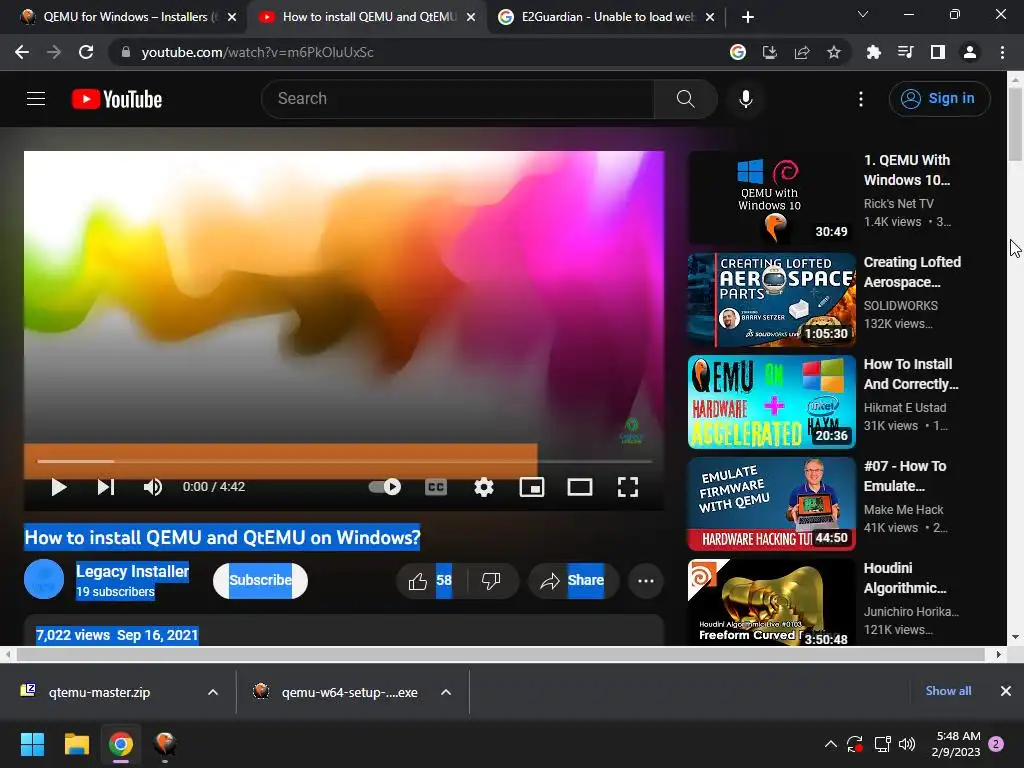This screenshot has height=768, width=1024.
Task: Open the player settings gear
Action: click(484, 487)
